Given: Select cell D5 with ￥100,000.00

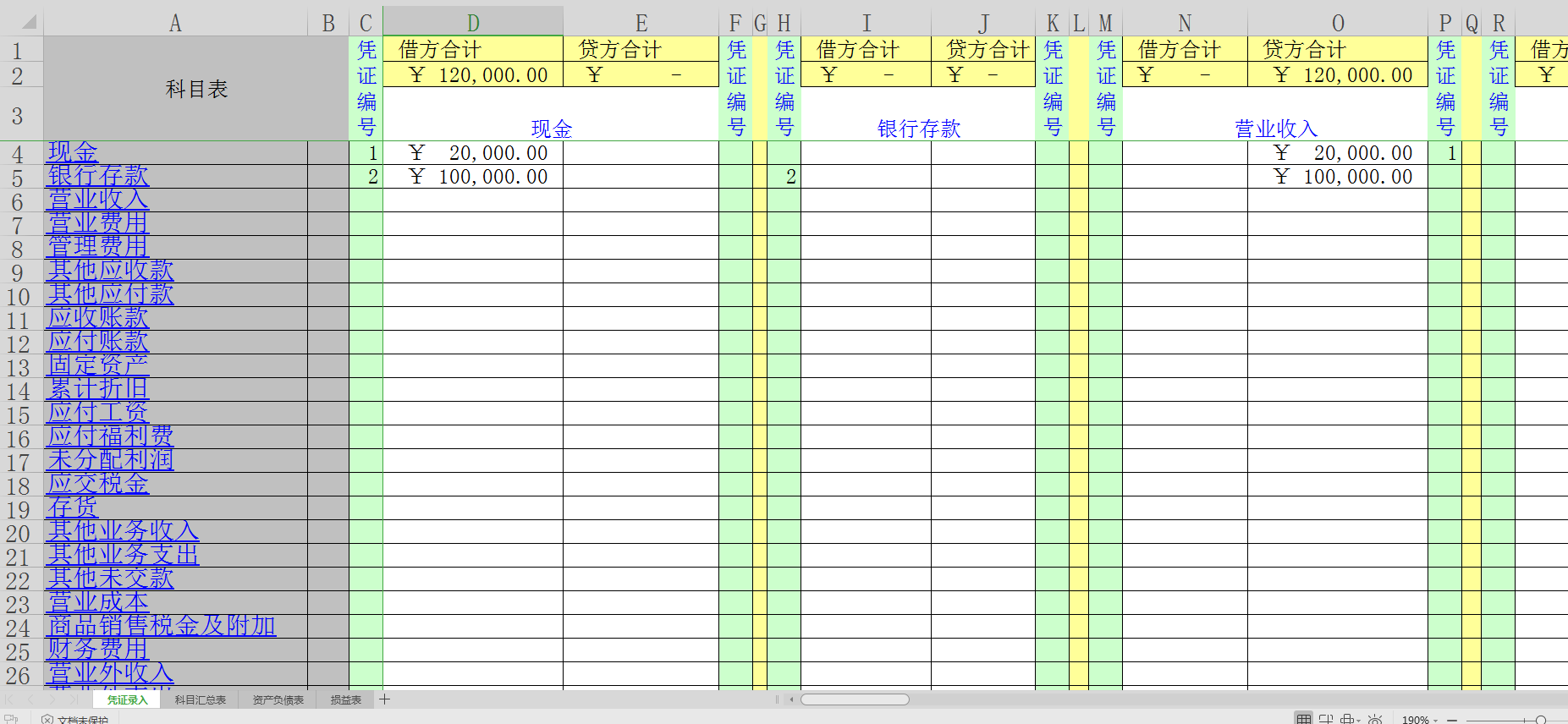Looking at the screenshot, I should pos(473,177).
